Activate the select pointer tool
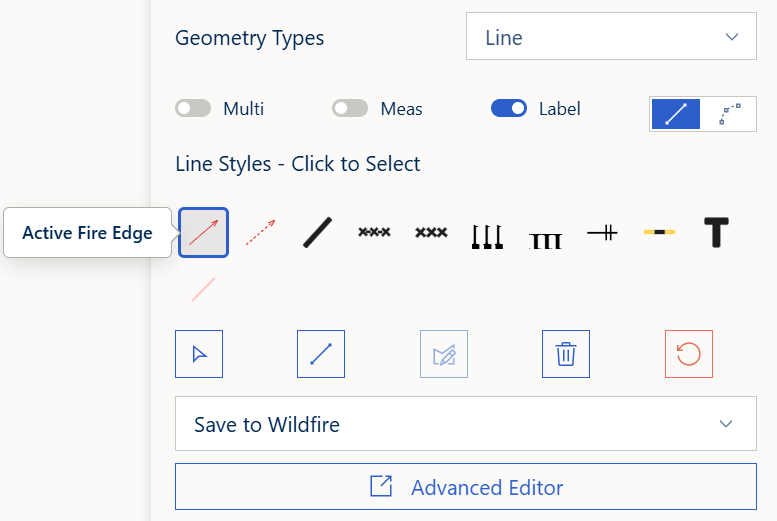The image size is (777, 521). [x=199, y=354]
